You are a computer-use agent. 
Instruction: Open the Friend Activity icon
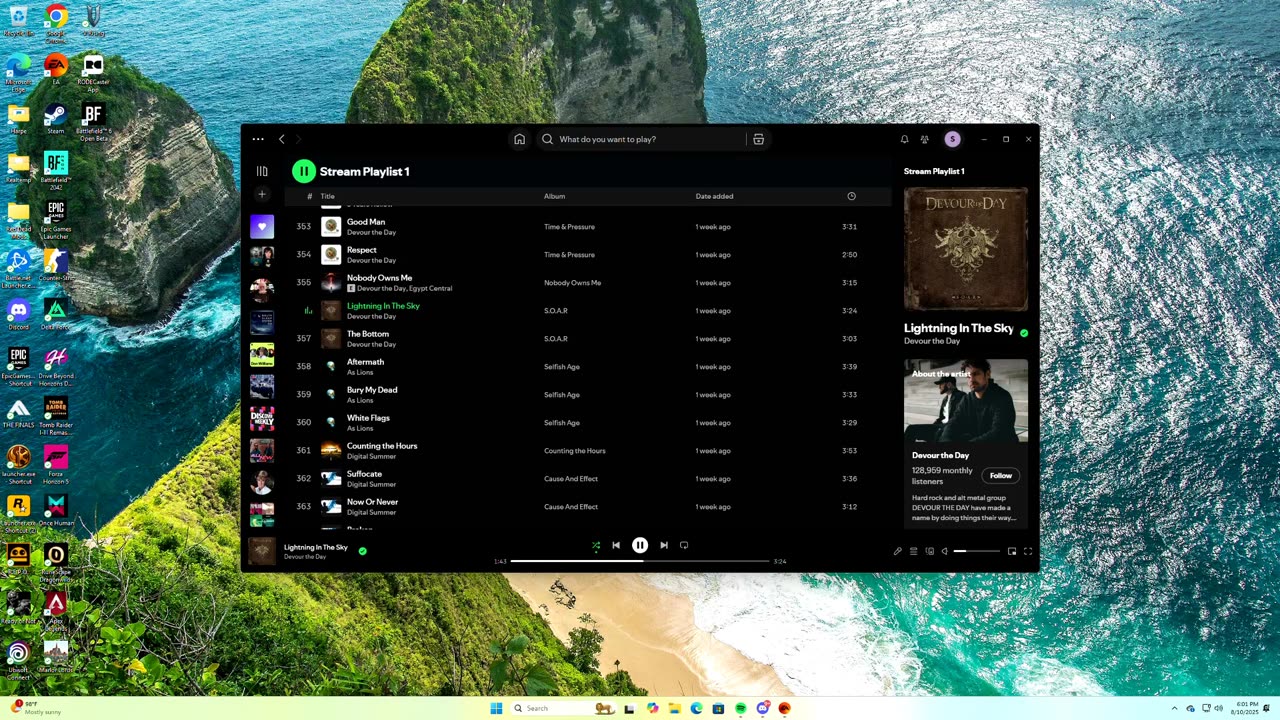[925, 139]
